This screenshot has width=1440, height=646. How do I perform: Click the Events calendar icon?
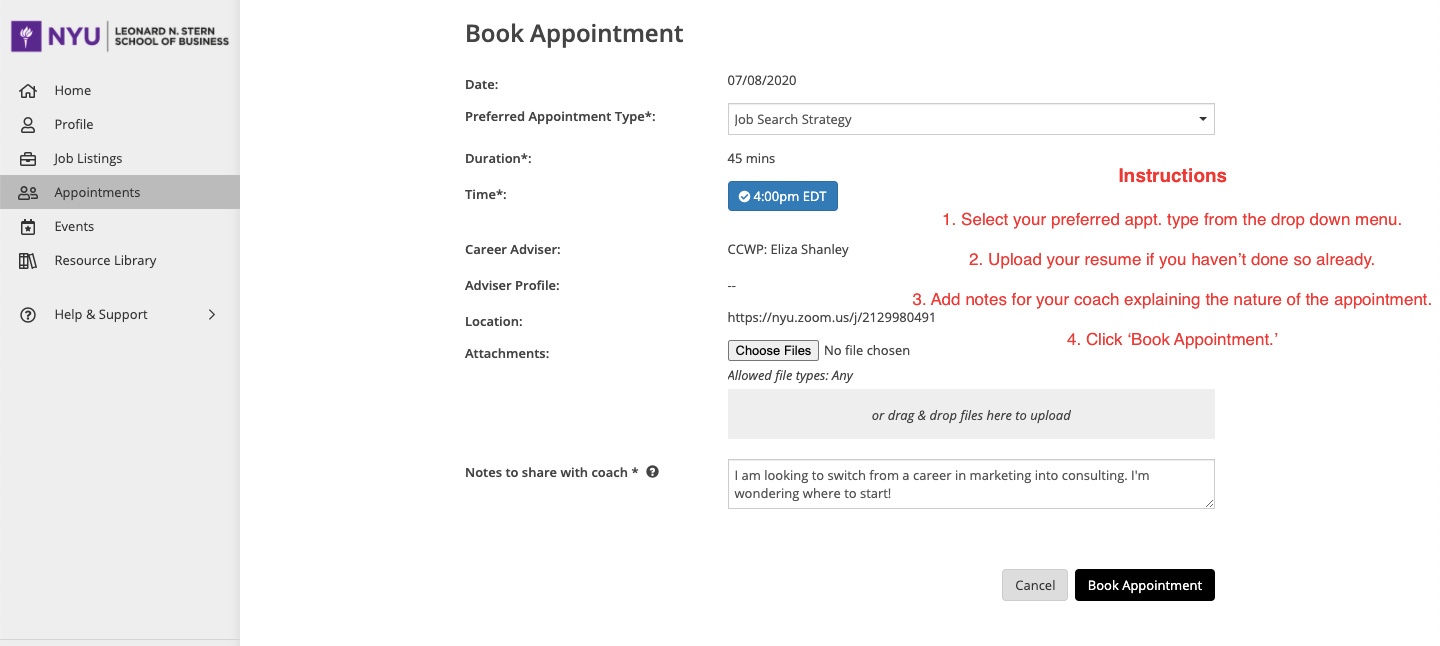click(28, 227)
